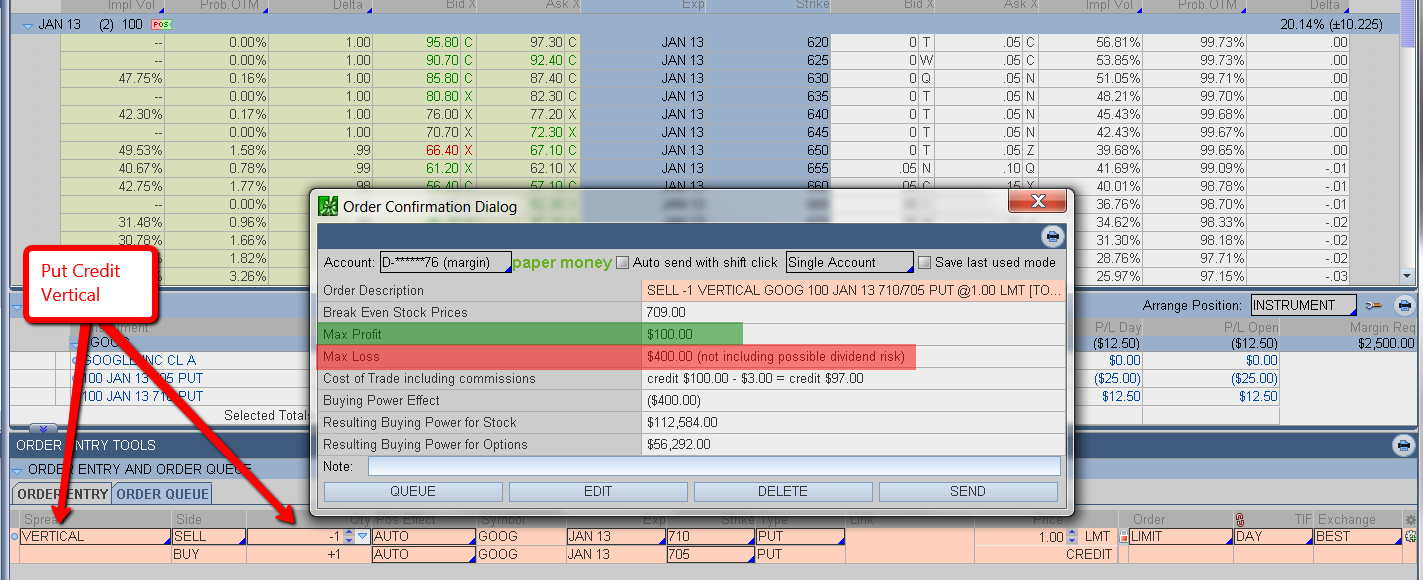This screenshot has width=1423, height=580.
Task: Open the Account dropdown in the dialog
Action: tap(445, 263)
